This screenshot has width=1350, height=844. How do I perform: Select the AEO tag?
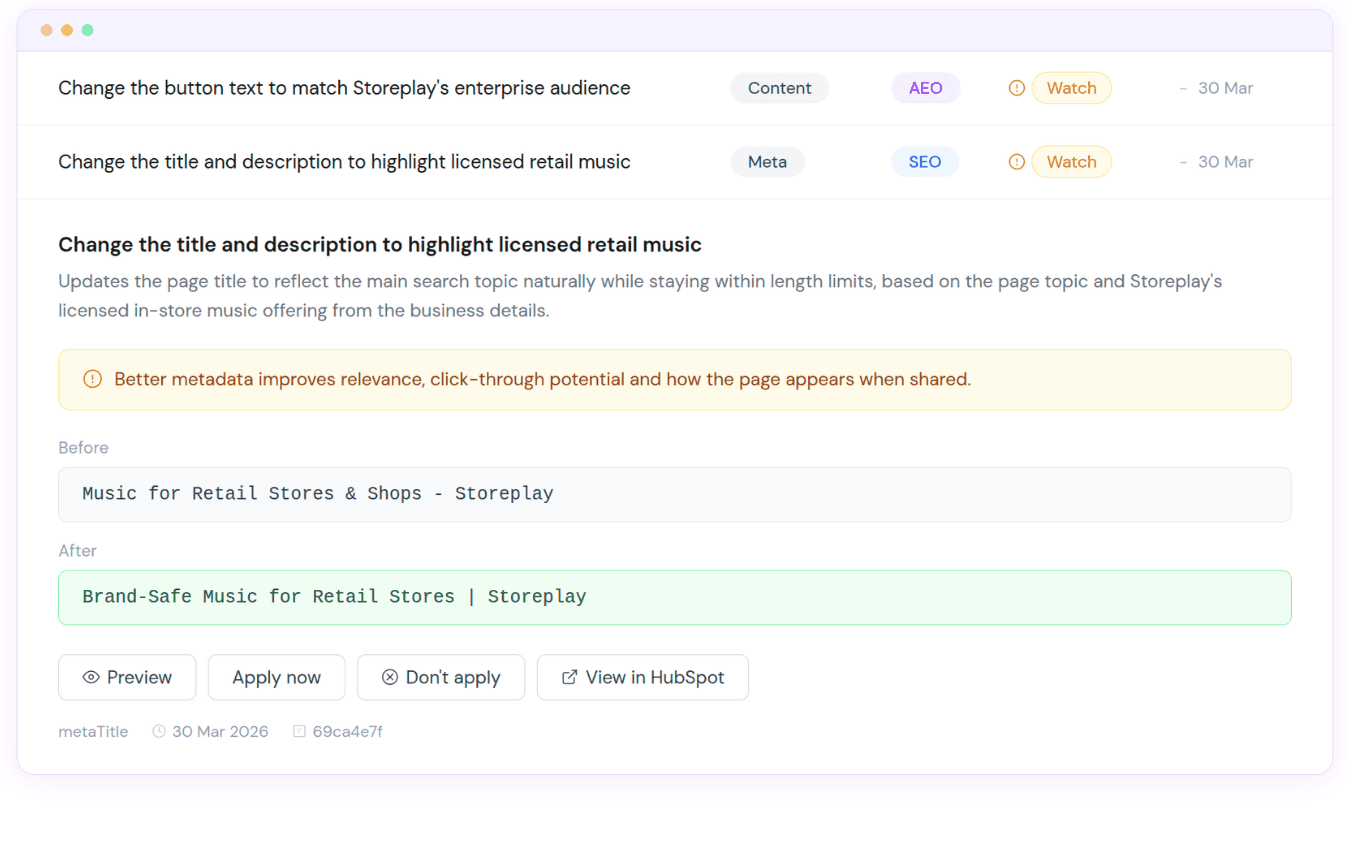point(926,88)
